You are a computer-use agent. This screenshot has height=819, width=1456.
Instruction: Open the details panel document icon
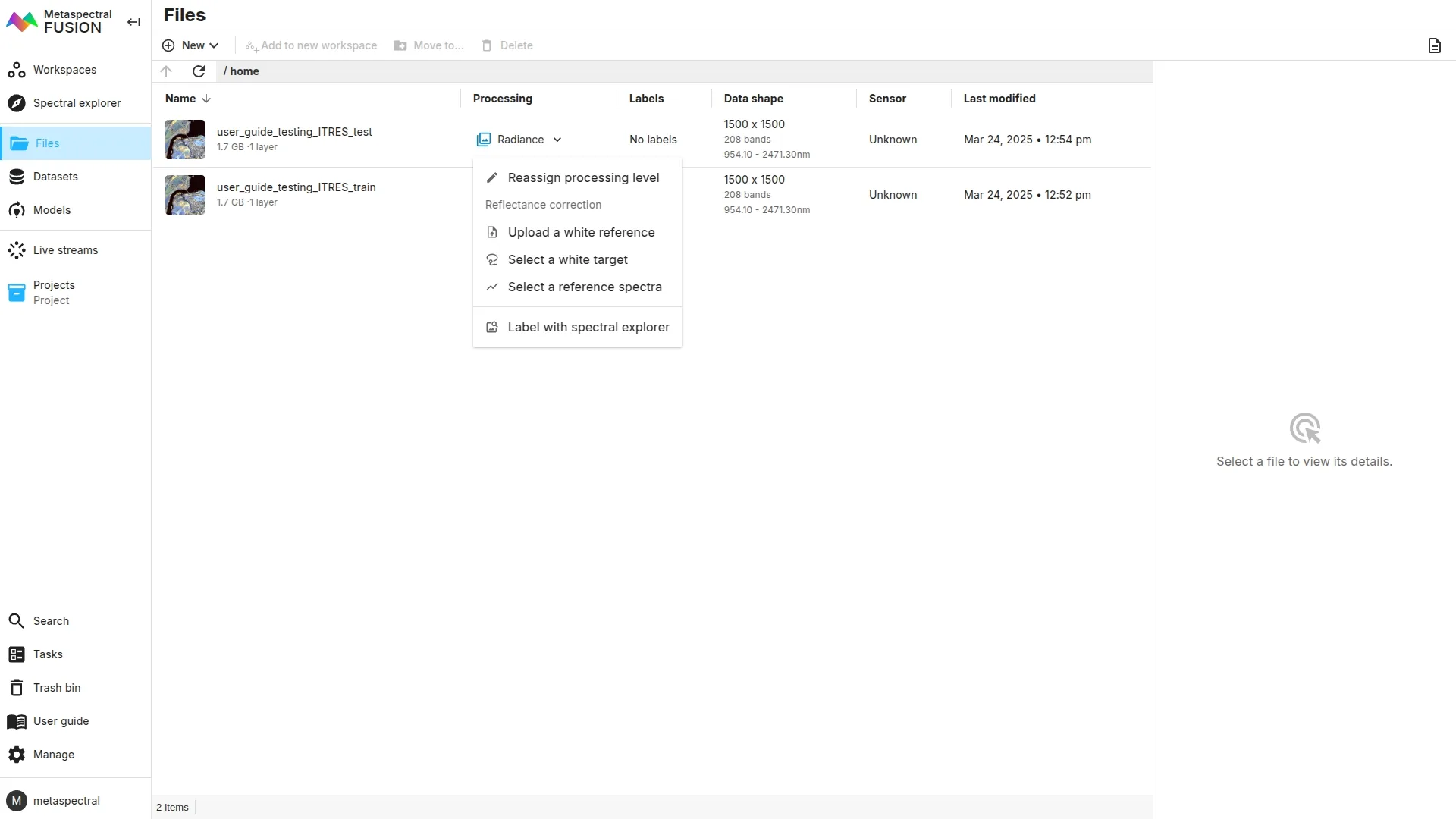coord(1434,45)
